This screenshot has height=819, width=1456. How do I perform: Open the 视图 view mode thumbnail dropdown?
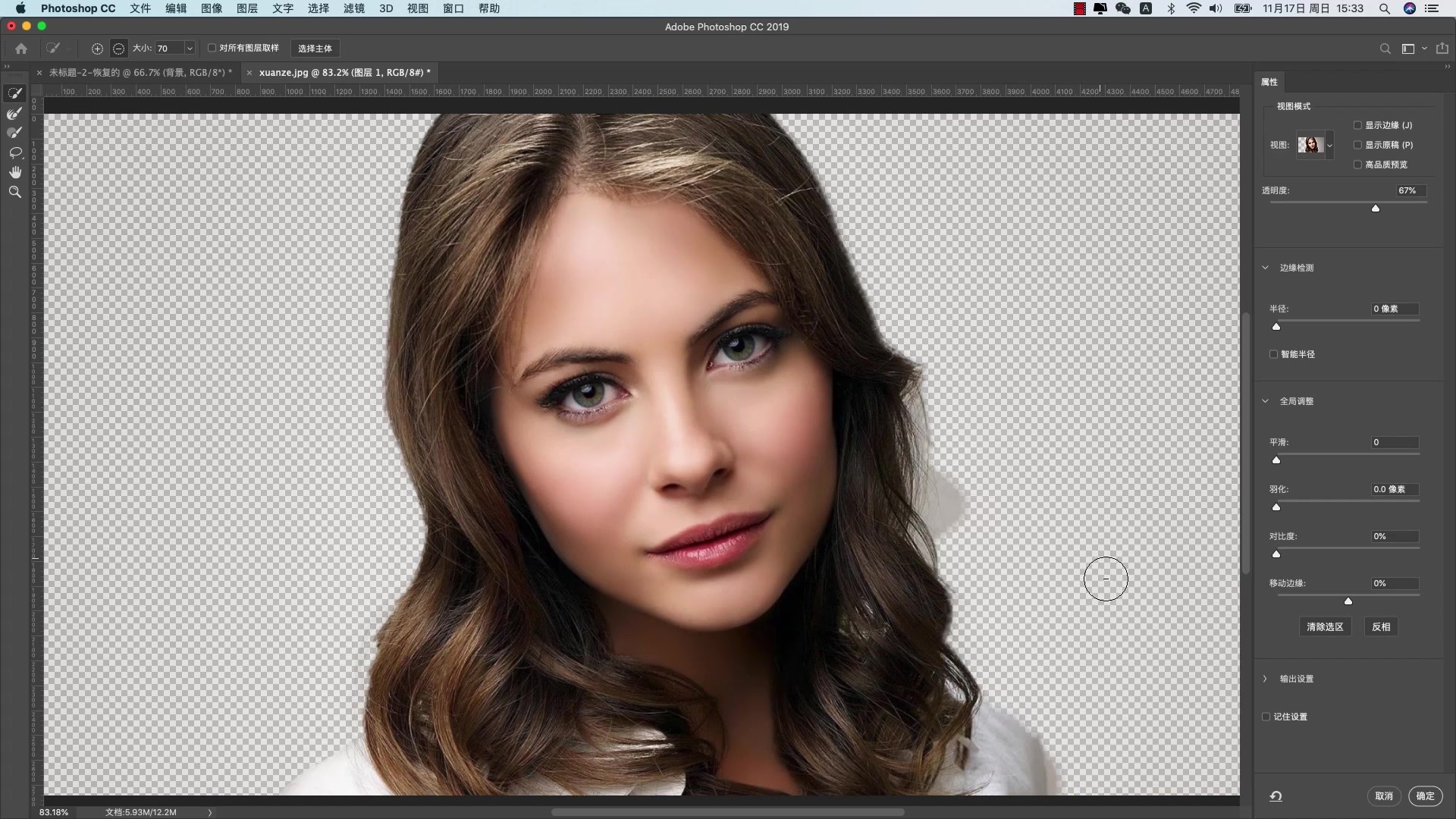pyautogui.click(x=1329, y=145)
